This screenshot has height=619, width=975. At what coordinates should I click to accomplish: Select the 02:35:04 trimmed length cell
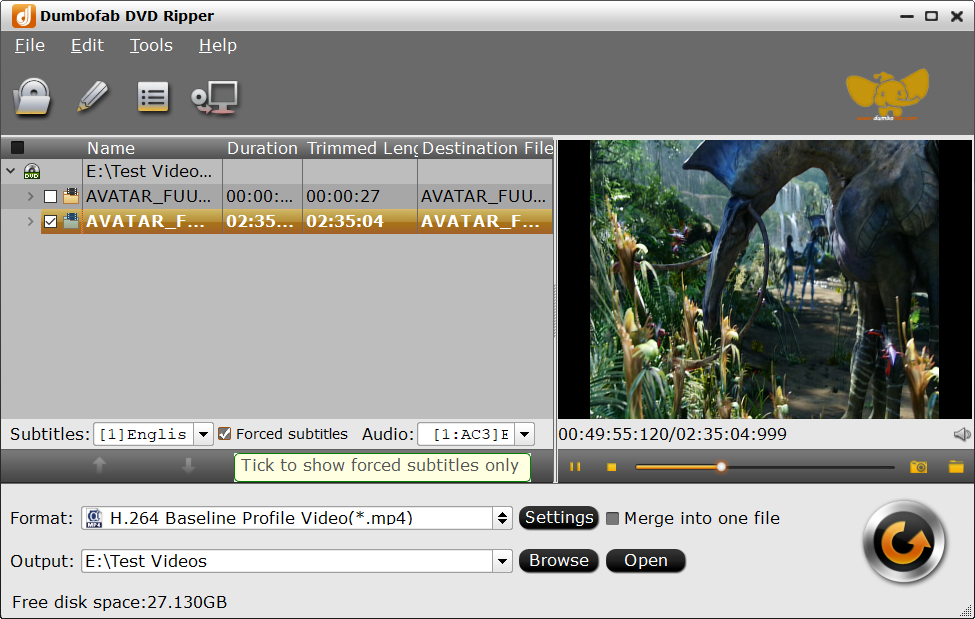click(360, 221)
